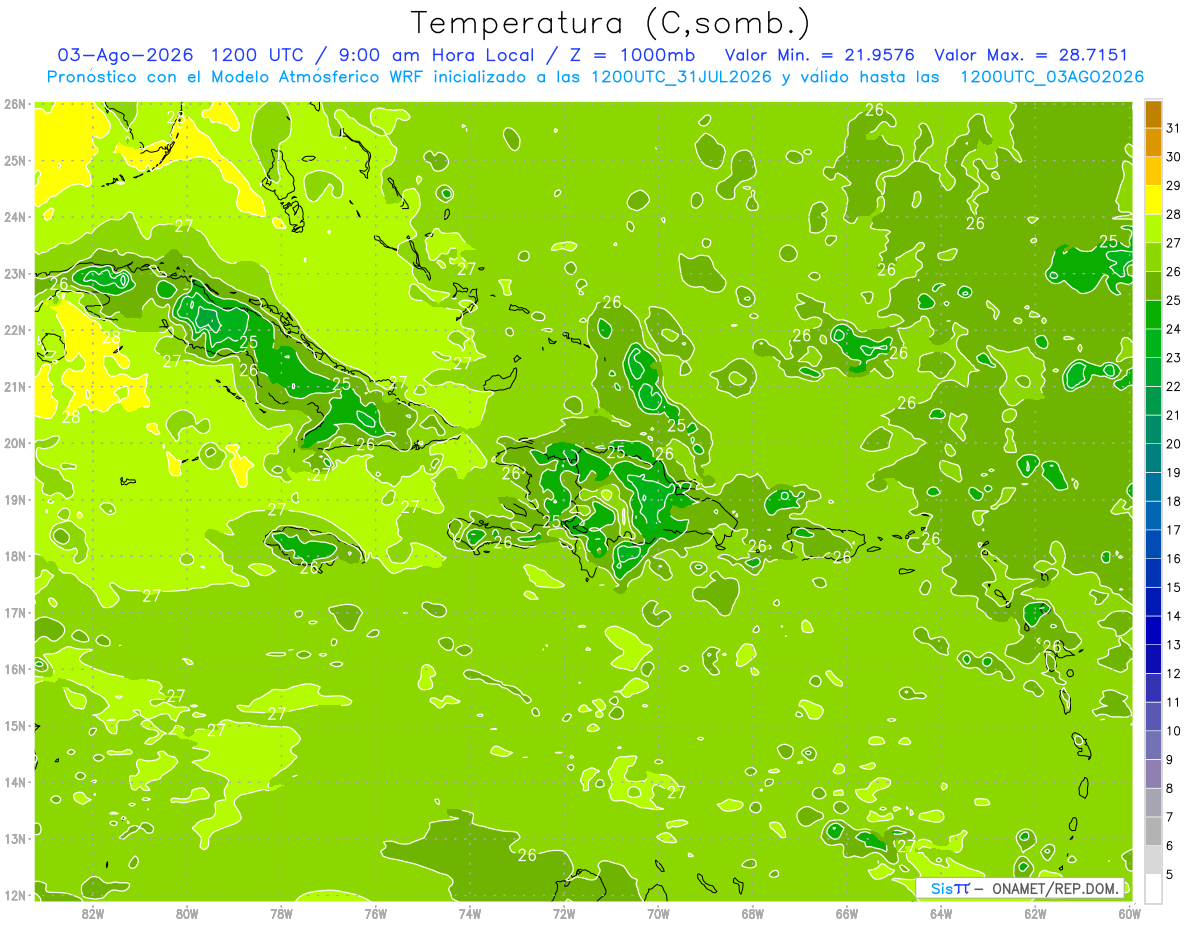Pick the gray swatch between 6 and 7
This screenshot has width=1200, height=927.
(1153, 831)
